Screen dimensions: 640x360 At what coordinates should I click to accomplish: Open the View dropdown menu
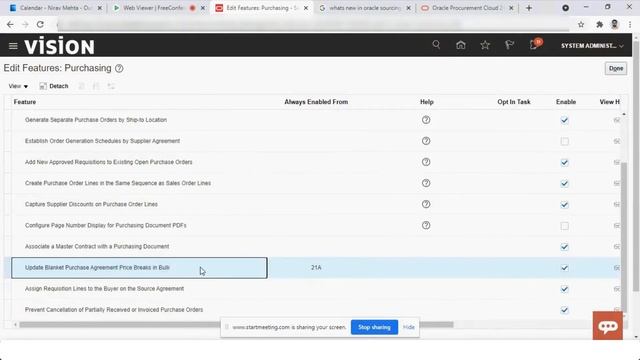(18, 86)
